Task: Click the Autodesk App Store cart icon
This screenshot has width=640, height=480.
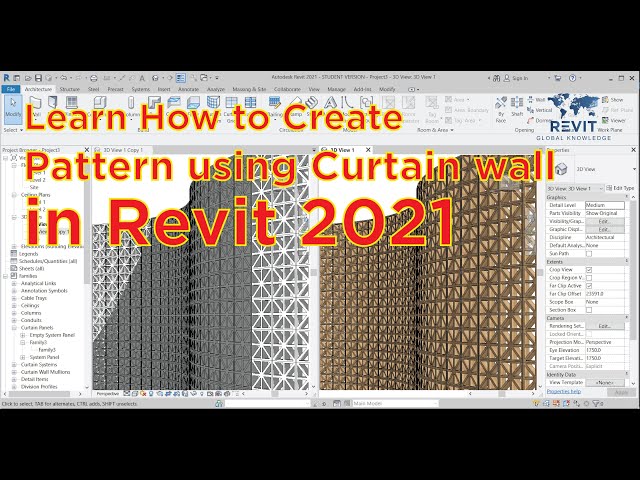Action: click(x=558, y=78)
